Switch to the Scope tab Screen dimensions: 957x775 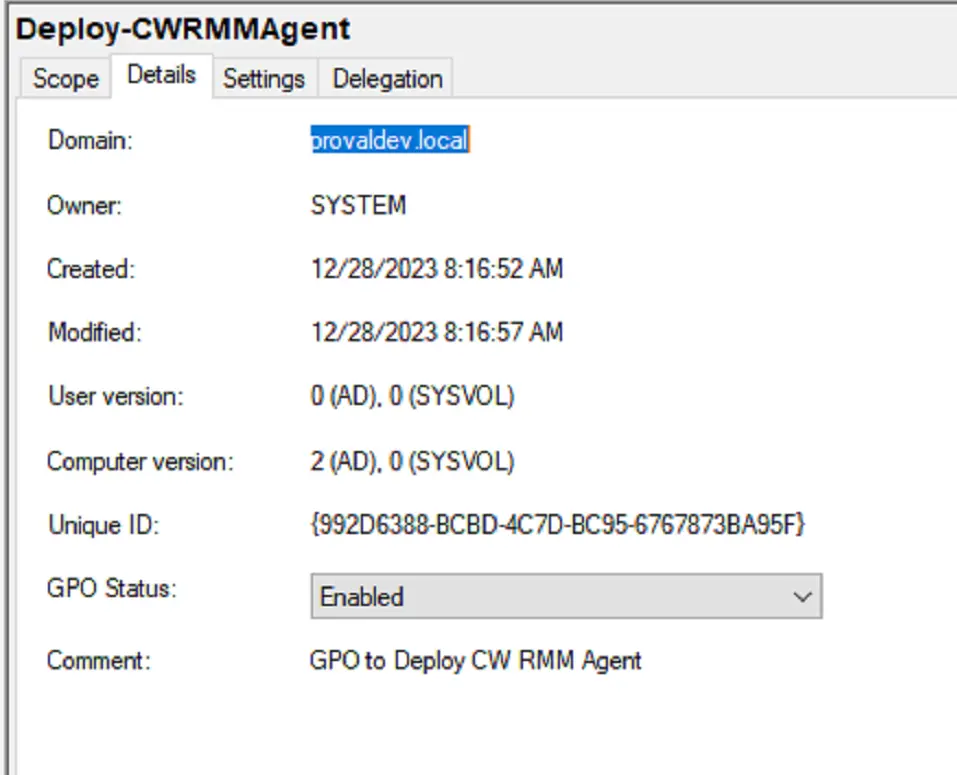(x=65, y=78)
